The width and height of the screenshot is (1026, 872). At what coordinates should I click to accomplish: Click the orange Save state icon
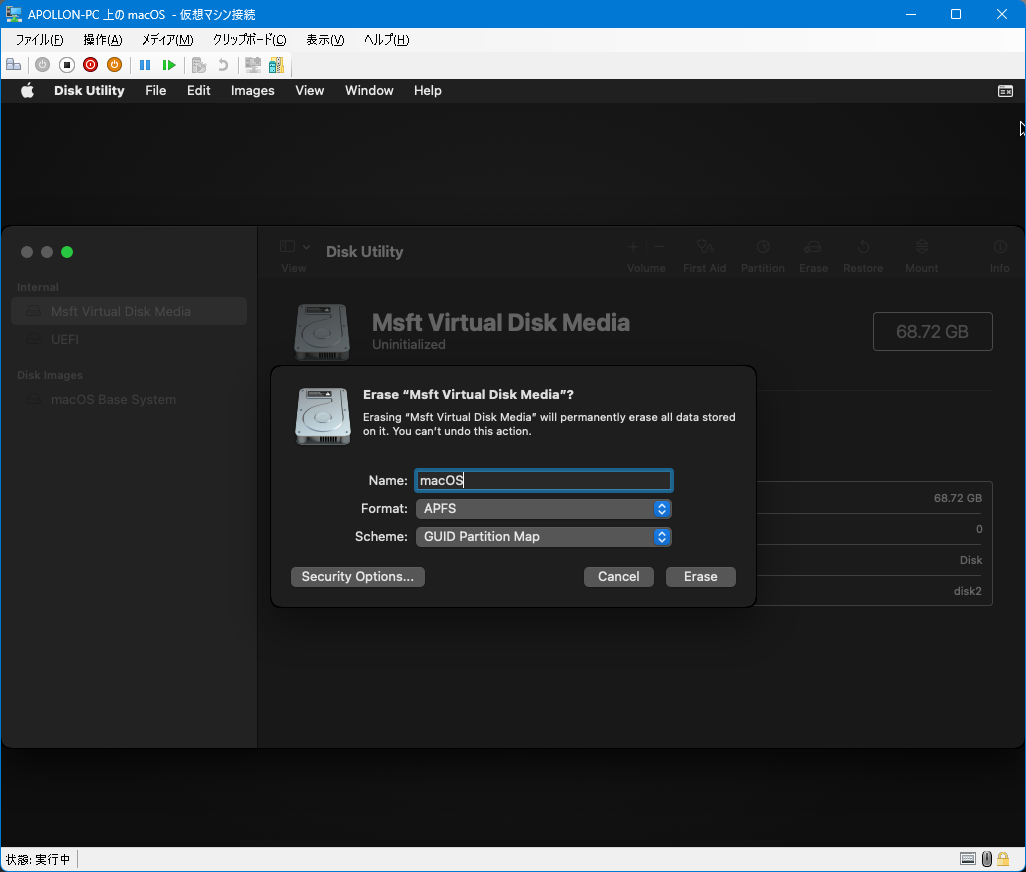point(114,65)
